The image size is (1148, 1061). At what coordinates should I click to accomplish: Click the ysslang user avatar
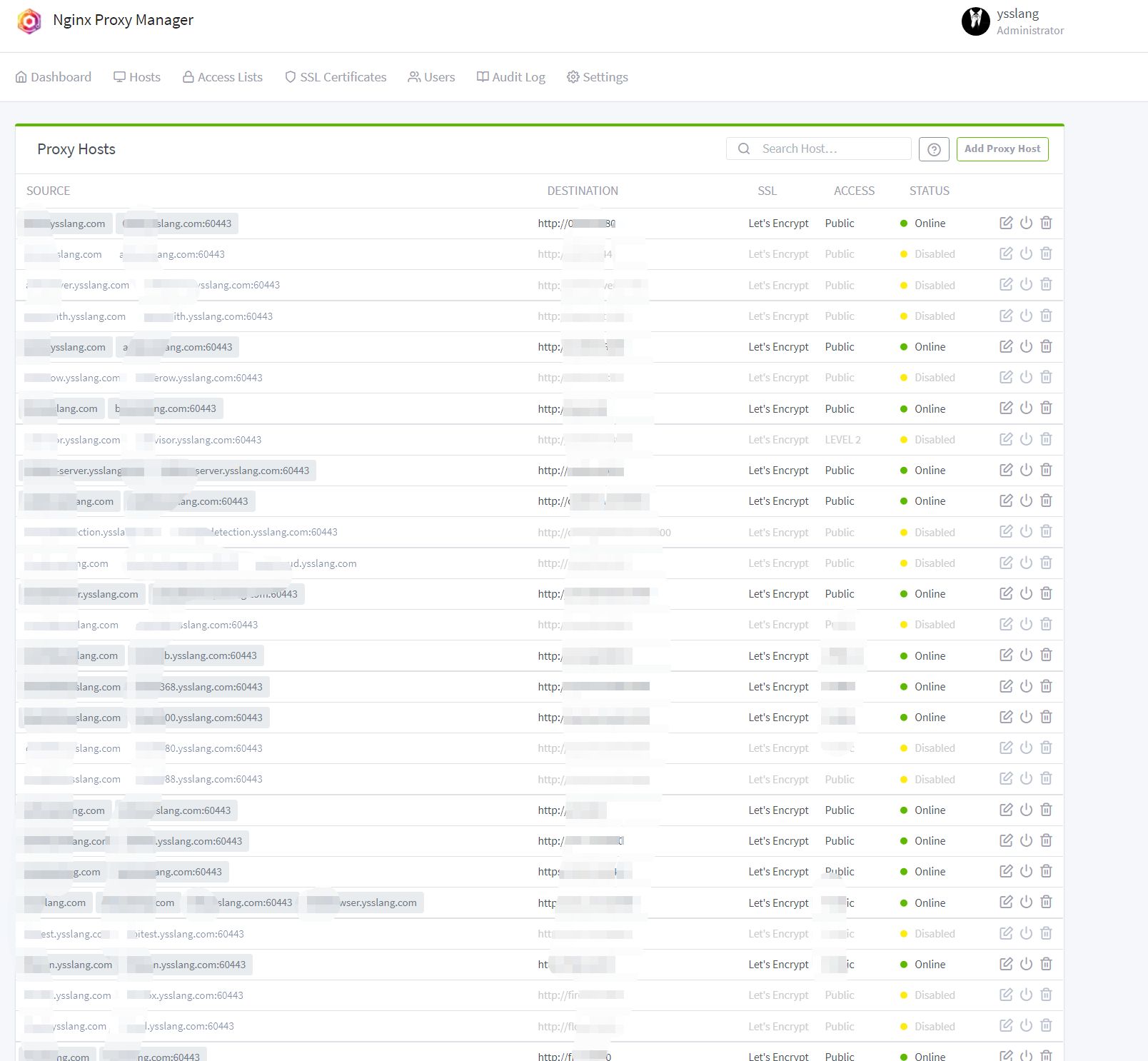point(975,21)
